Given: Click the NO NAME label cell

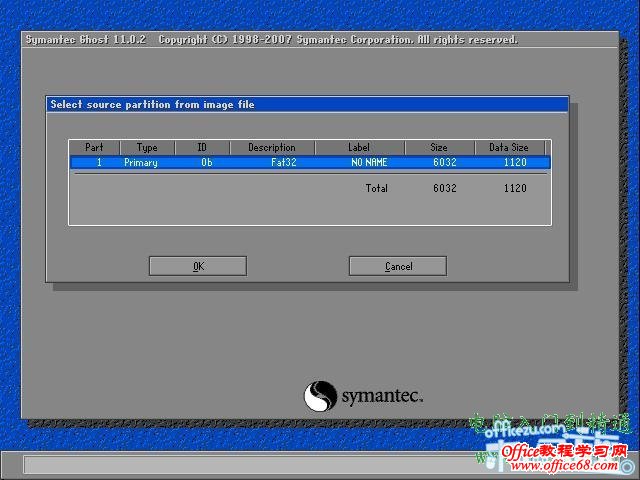Looking at the screenshot, I should tap(369, 162).
